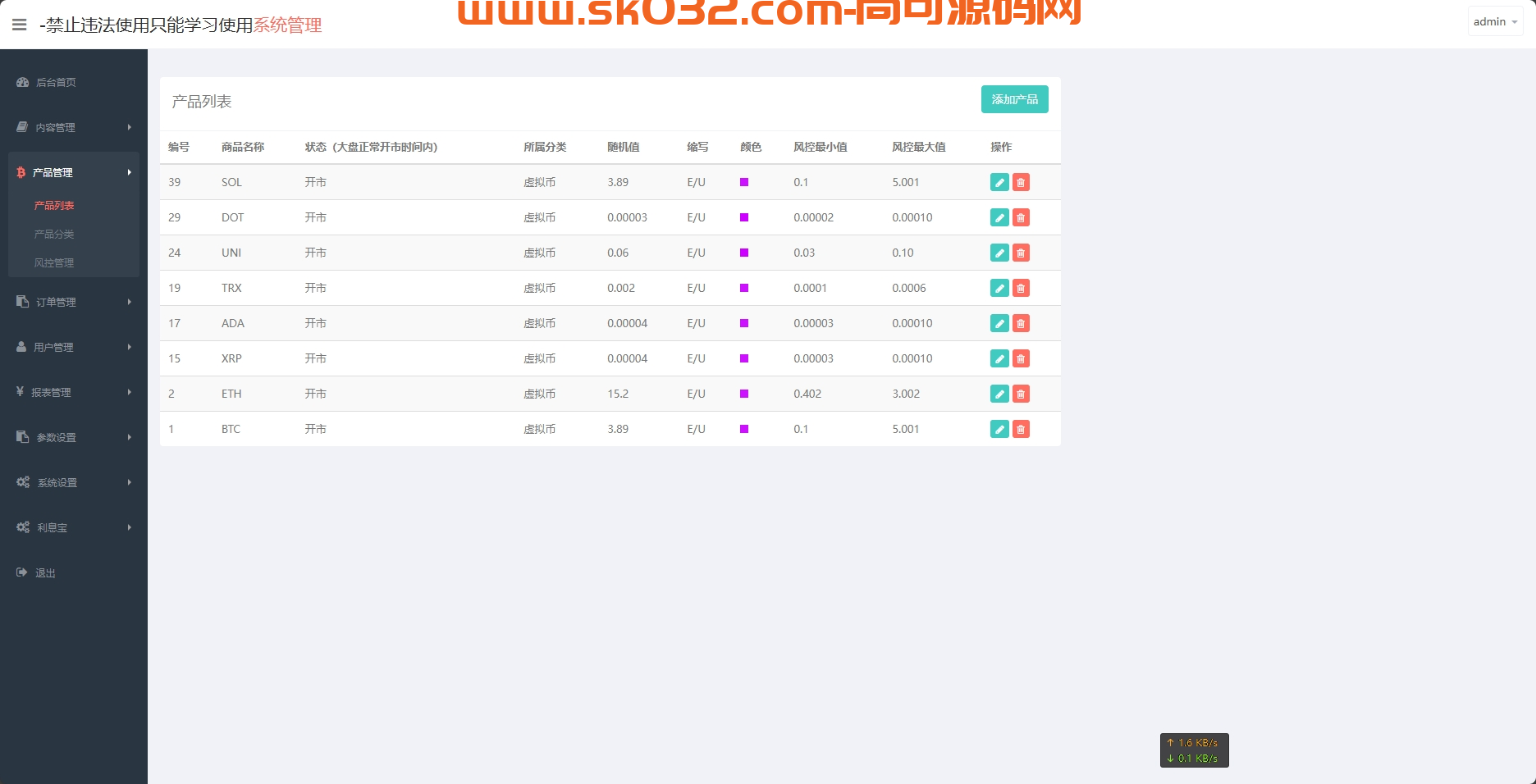
Task: Delete the ADA product row
Action: 1021,323
